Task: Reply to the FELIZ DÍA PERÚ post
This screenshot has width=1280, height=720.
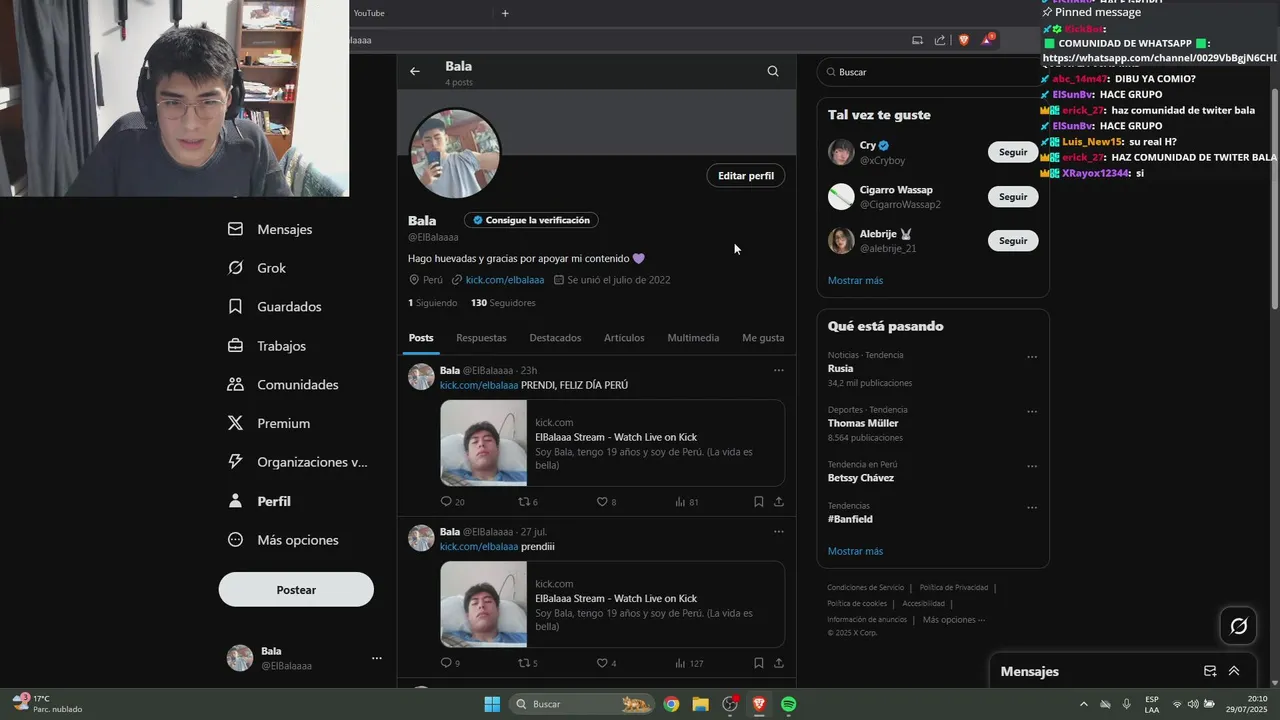Action: pyautogui.click(x=452, y=502)
